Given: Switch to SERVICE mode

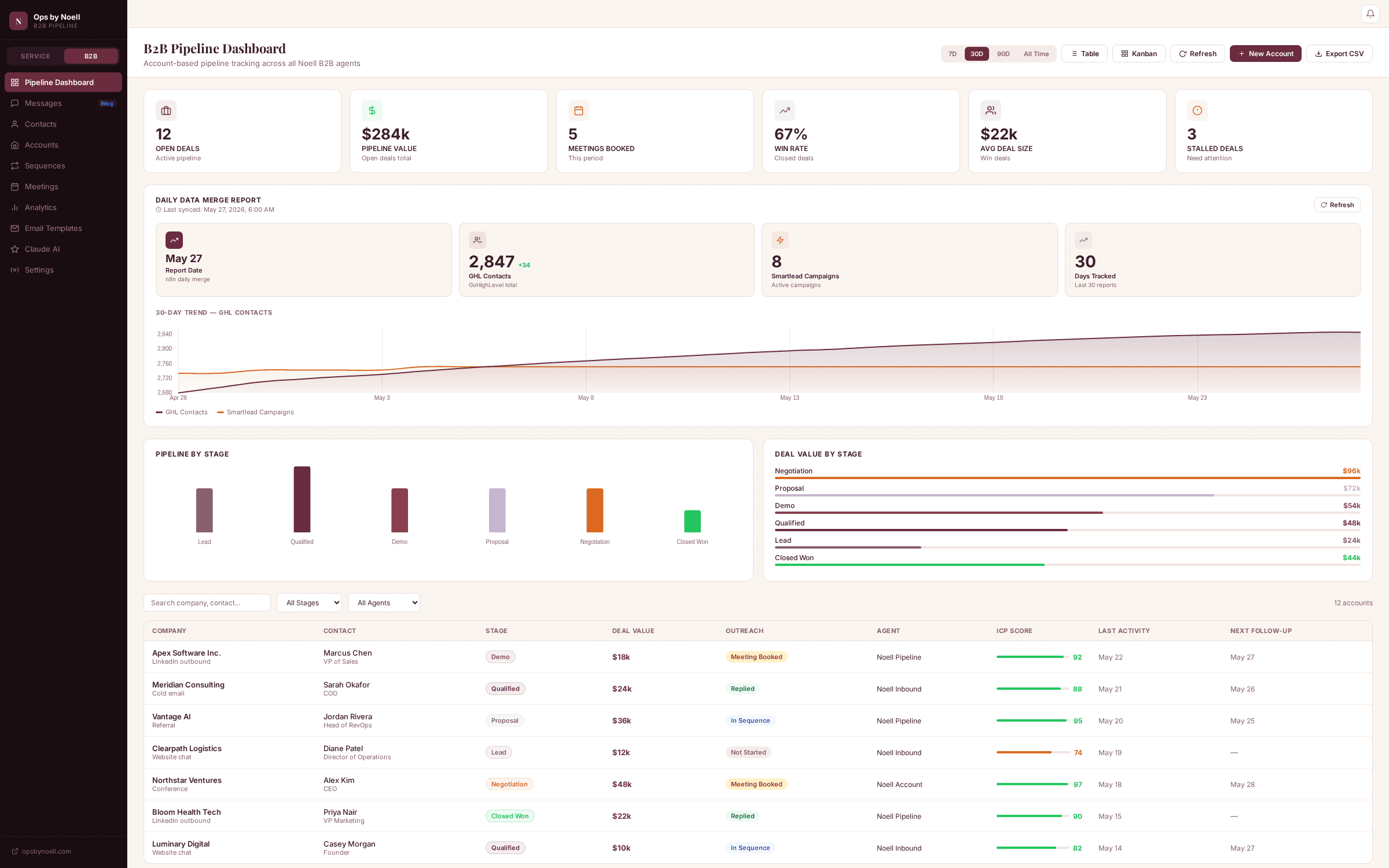Looking at the screenshot, I should 36,56.
